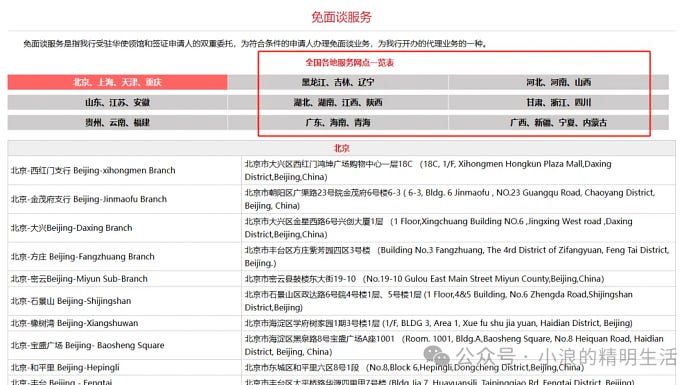
Task: Open the 广东、海南、青海 tab
Action: coord(338,122)
